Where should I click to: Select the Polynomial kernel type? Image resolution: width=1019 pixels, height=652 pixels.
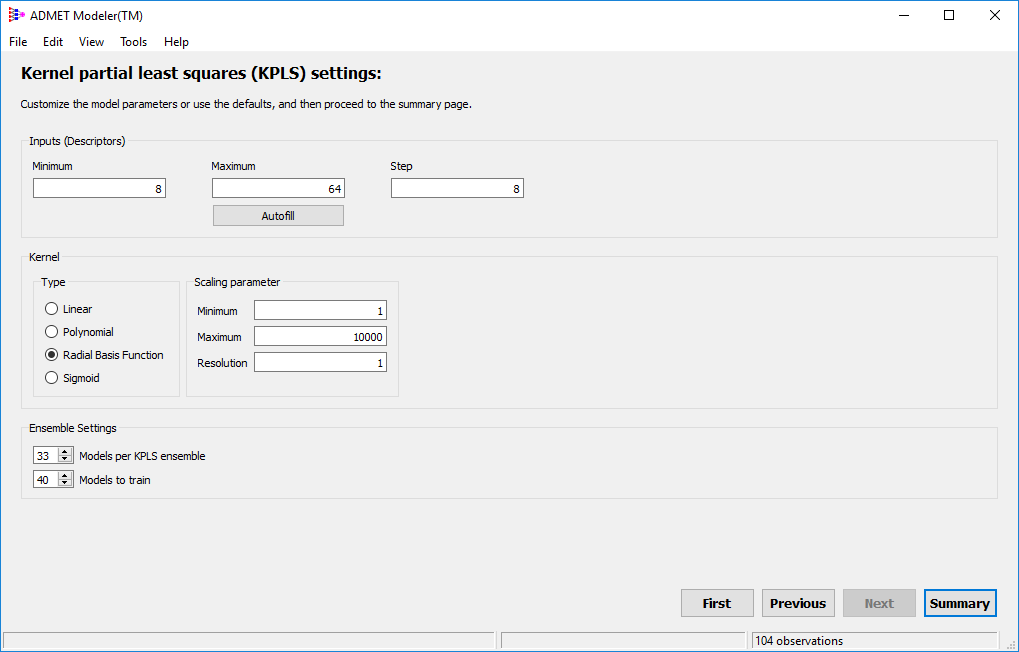click(x=79, y=332)
